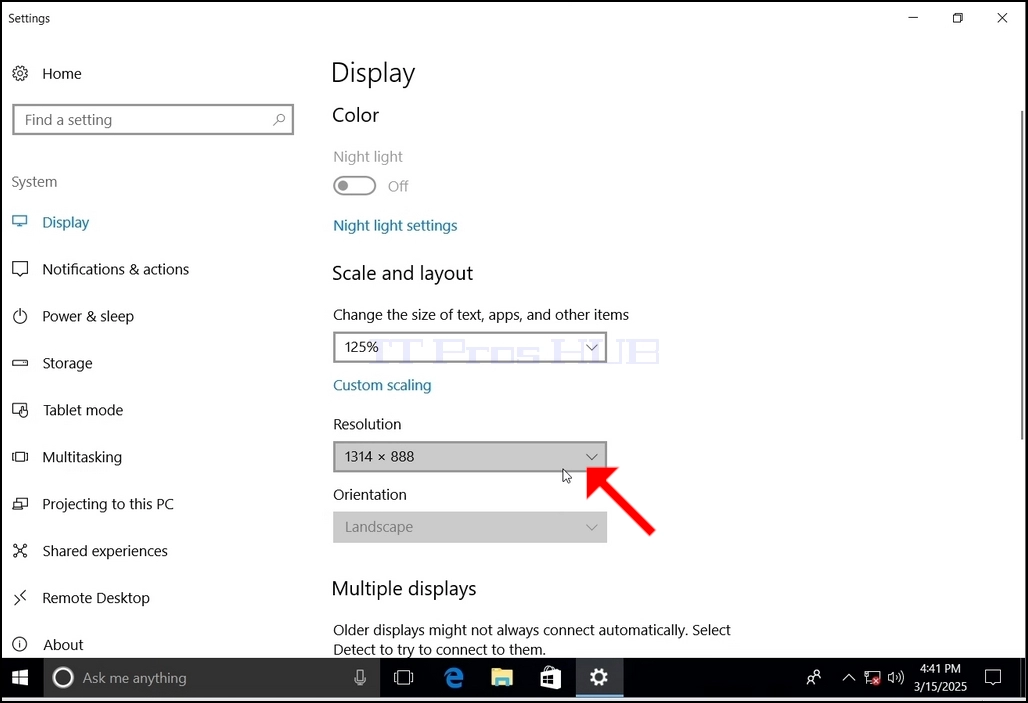Open File Explorer taskbar icon

pyautogui.click(x=502, y=677)
